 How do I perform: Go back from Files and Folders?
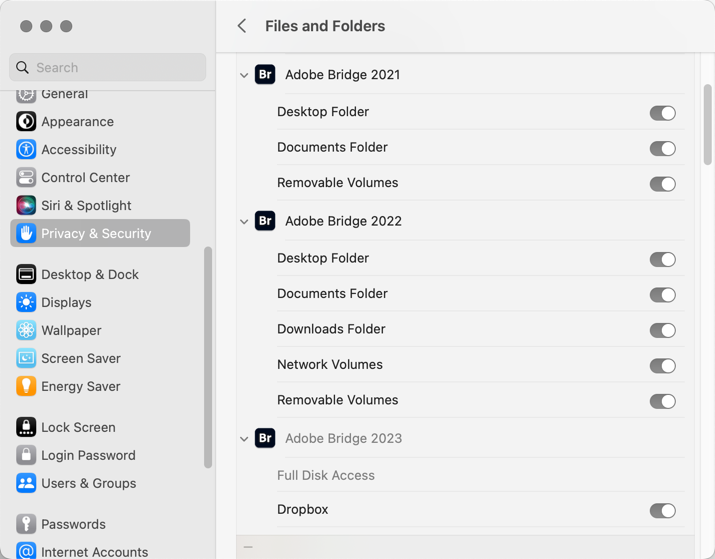tap(242, 26)
